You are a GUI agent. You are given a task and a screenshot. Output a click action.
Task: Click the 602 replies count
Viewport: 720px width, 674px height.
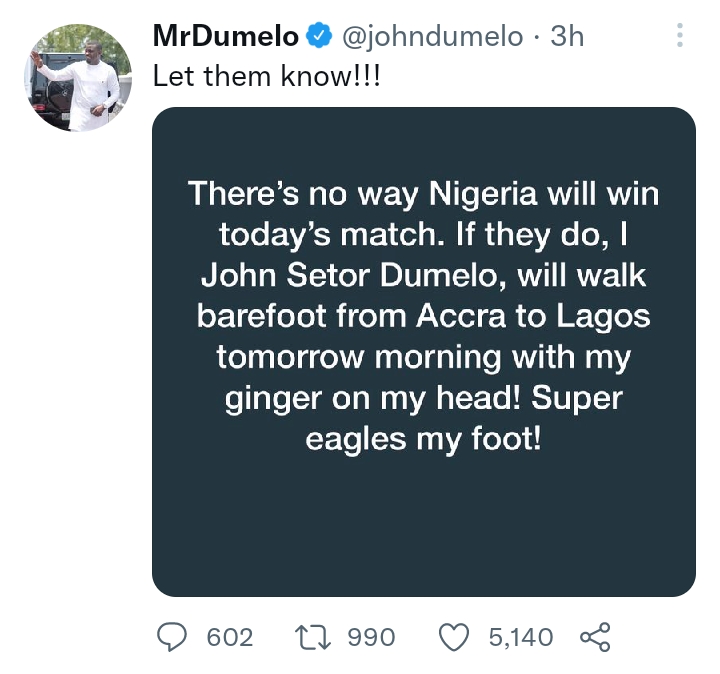pos(229,637)
